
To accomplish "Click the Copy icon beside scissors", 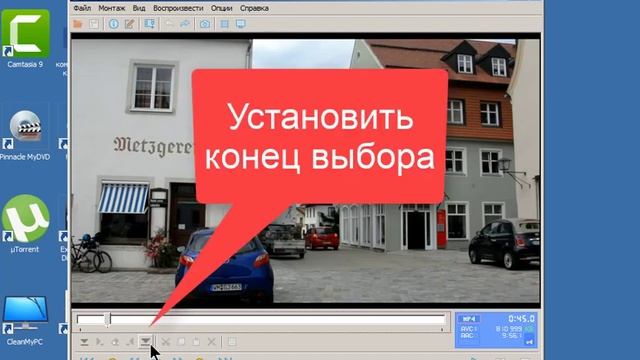I will pyautogui.click(x=181, y=342).
